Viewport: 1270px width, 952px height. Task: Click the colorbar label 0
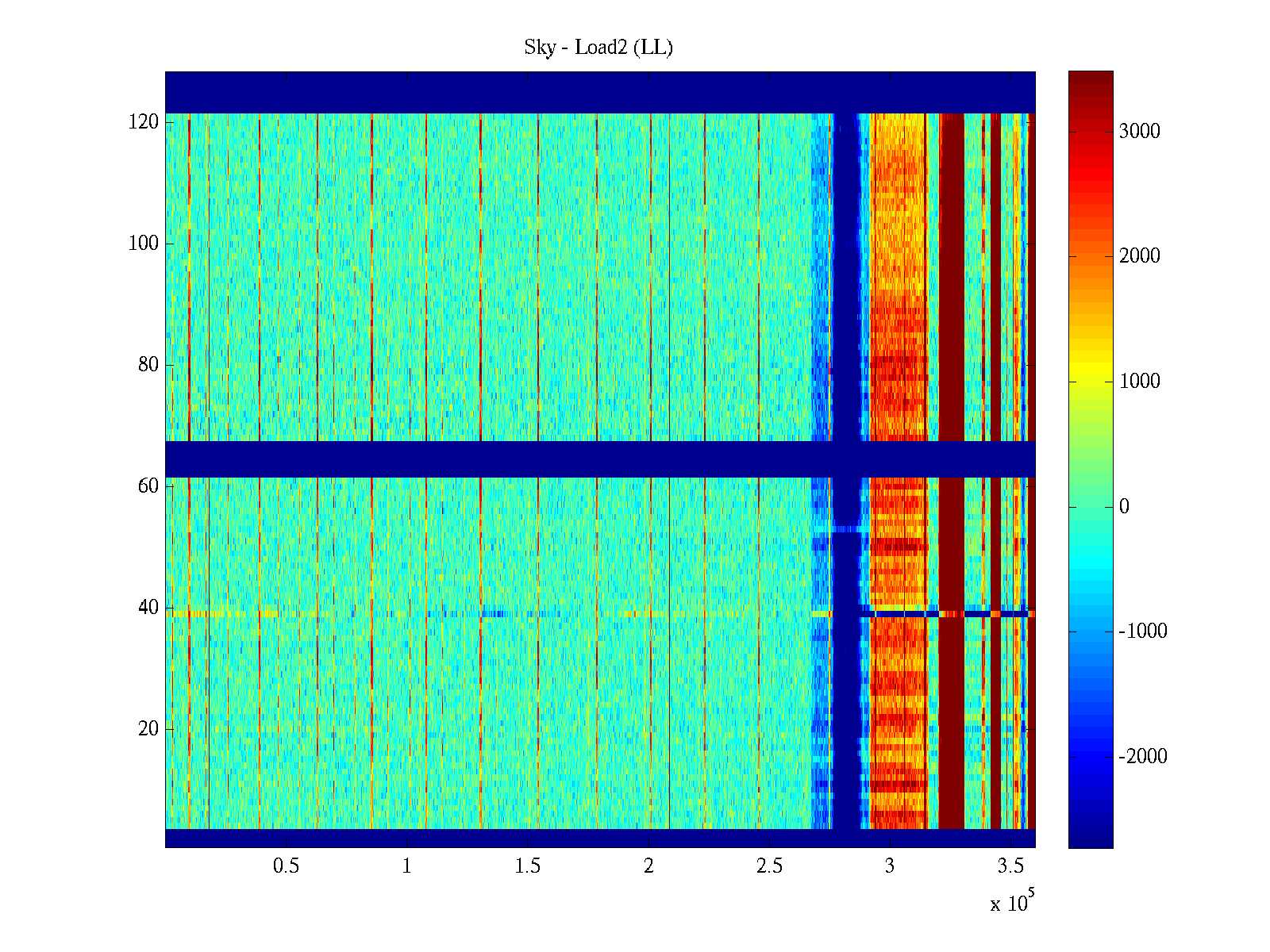tap(1124, 507)
